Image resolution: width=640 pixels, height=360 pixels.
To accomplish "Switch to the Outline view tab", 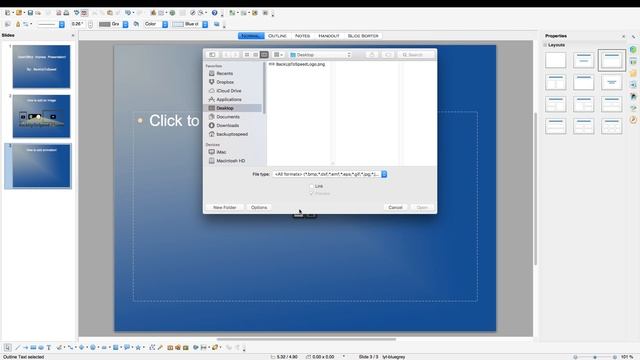I will click(278, 36).
